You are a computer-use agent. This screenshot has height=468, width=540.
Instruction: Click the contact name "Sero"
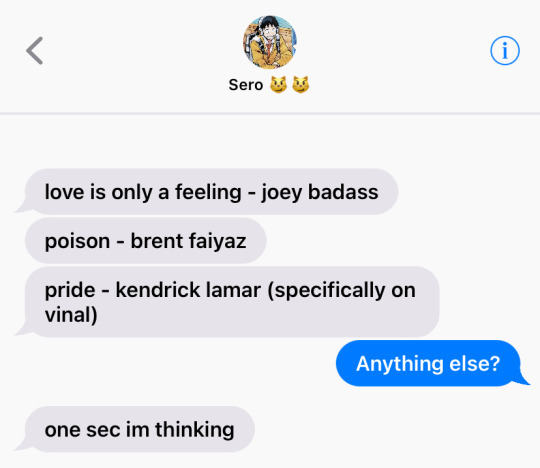click(x=246, y=85)
